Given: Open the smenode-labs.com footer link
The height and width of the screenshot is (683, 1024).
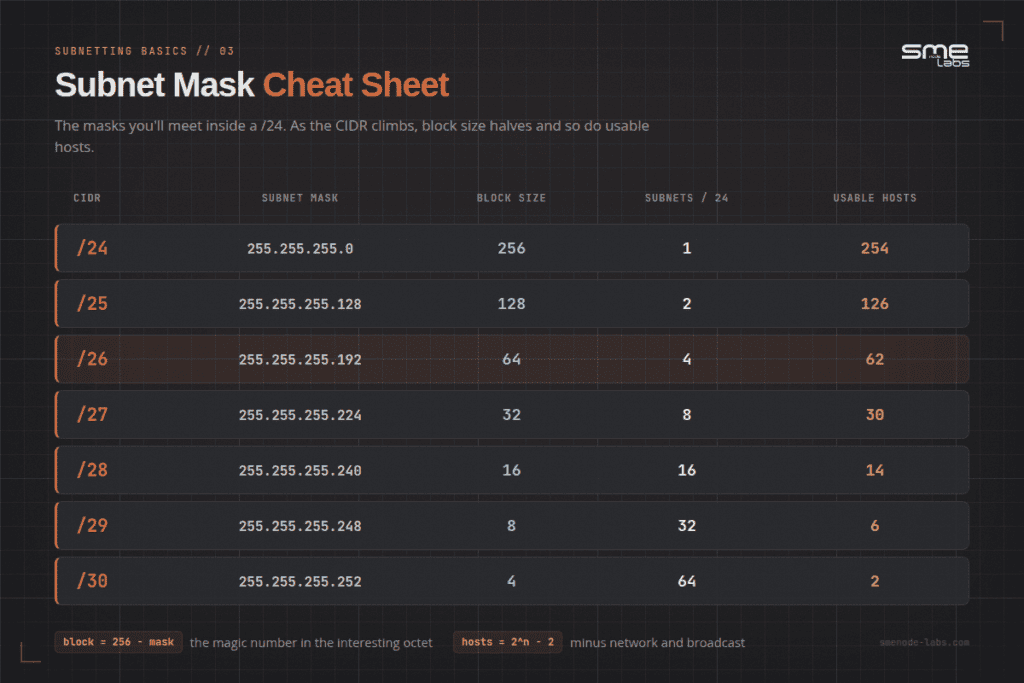Looking at the screenshot, I should coord(924,643).
